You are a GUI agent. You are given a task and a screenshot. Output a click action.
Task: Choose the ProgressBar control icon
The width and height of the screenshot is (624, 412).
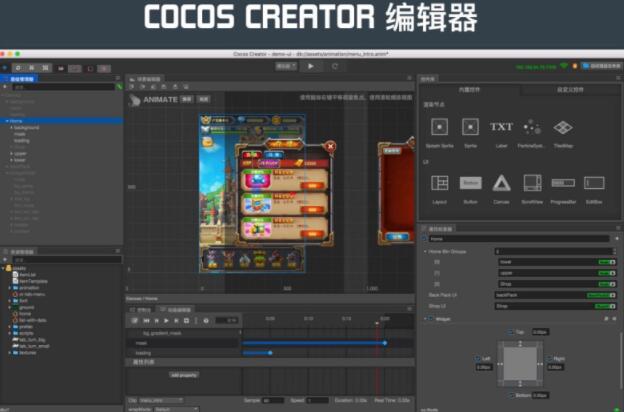click(563, 183)
